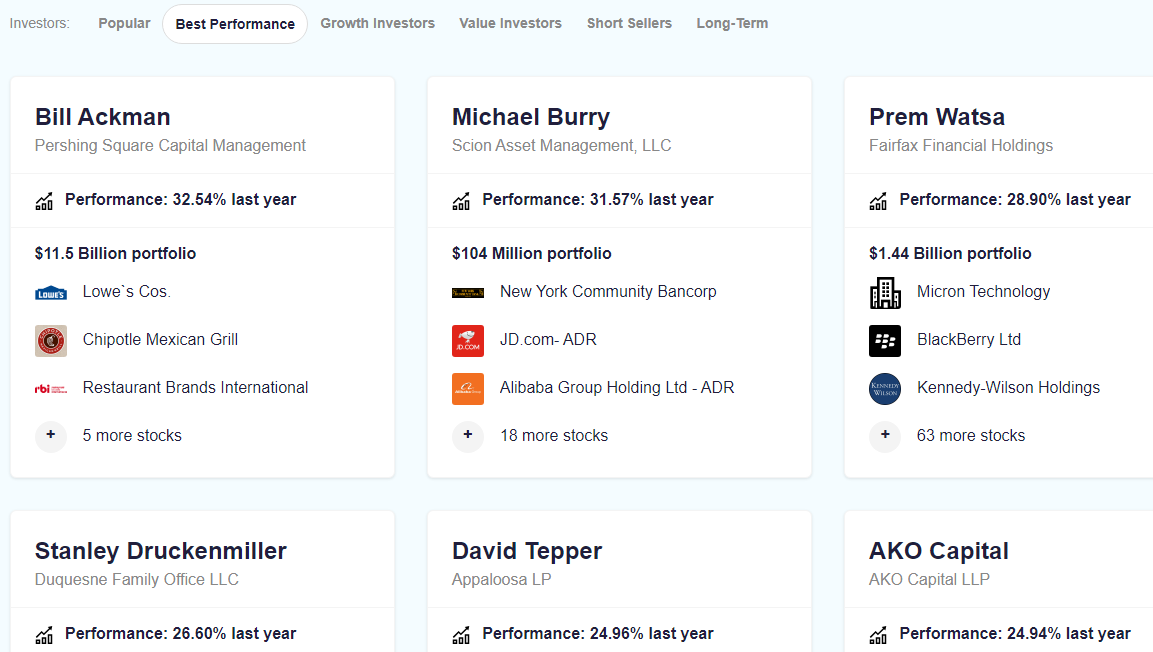Screen dimensions: 1153x652
Task: Open David Tepper investor profile
Action: [x=527, y=551]
